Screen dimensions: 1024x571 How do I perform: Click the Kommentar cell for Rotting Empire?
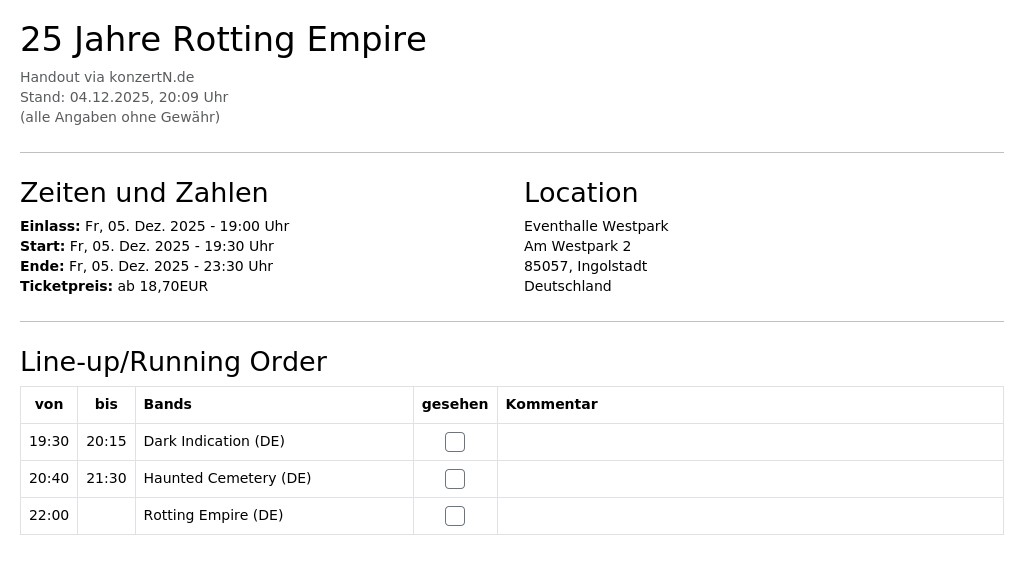coord(750,516)
